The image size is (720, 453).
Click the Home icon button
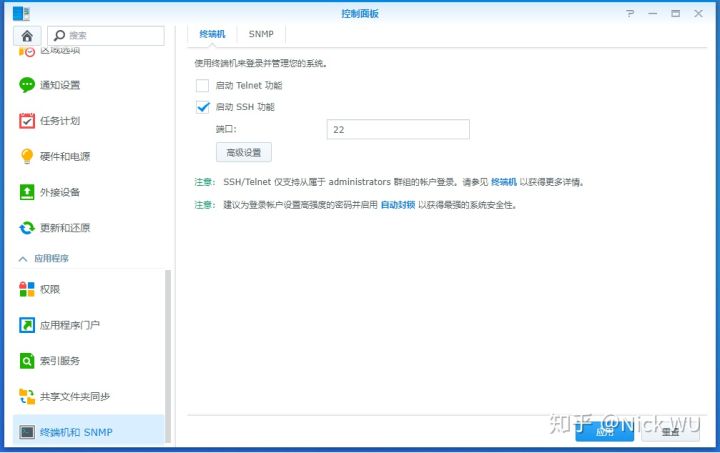tap(28, 36)
